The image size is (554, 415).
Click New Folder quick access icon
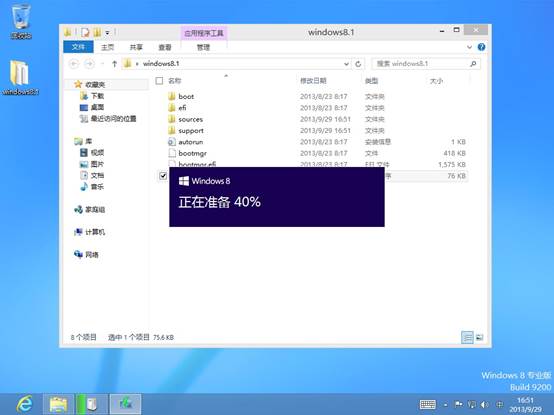(97, 33)
